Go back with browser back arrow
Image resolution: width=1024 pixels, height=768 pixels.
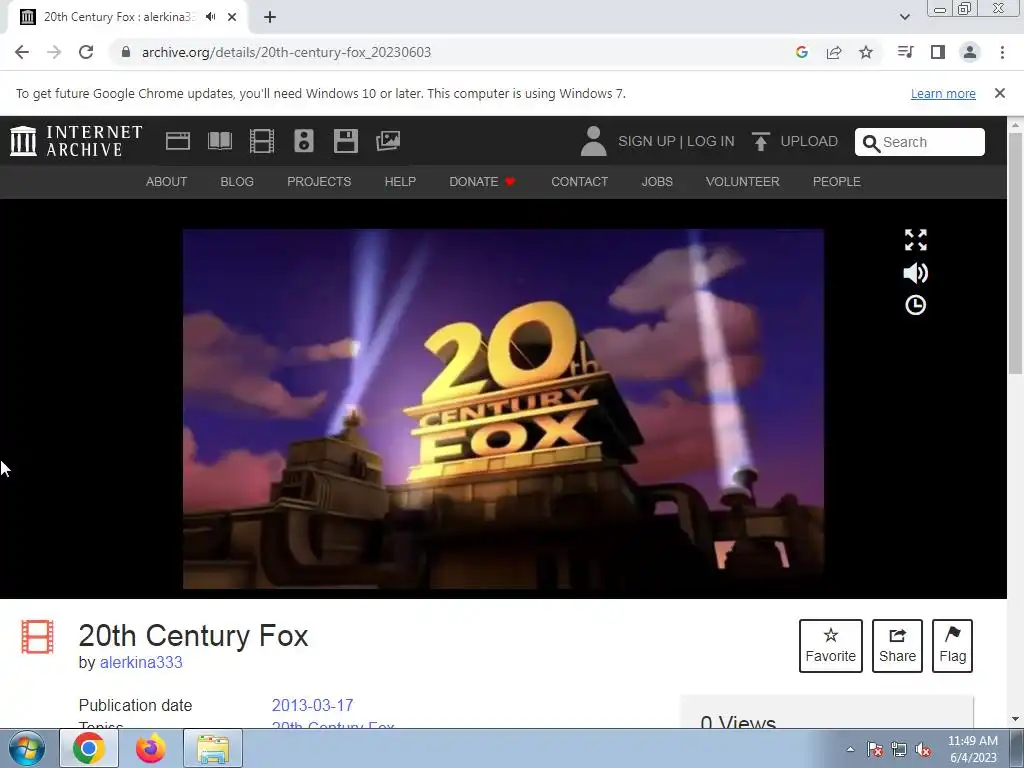[x=22, y=52]
